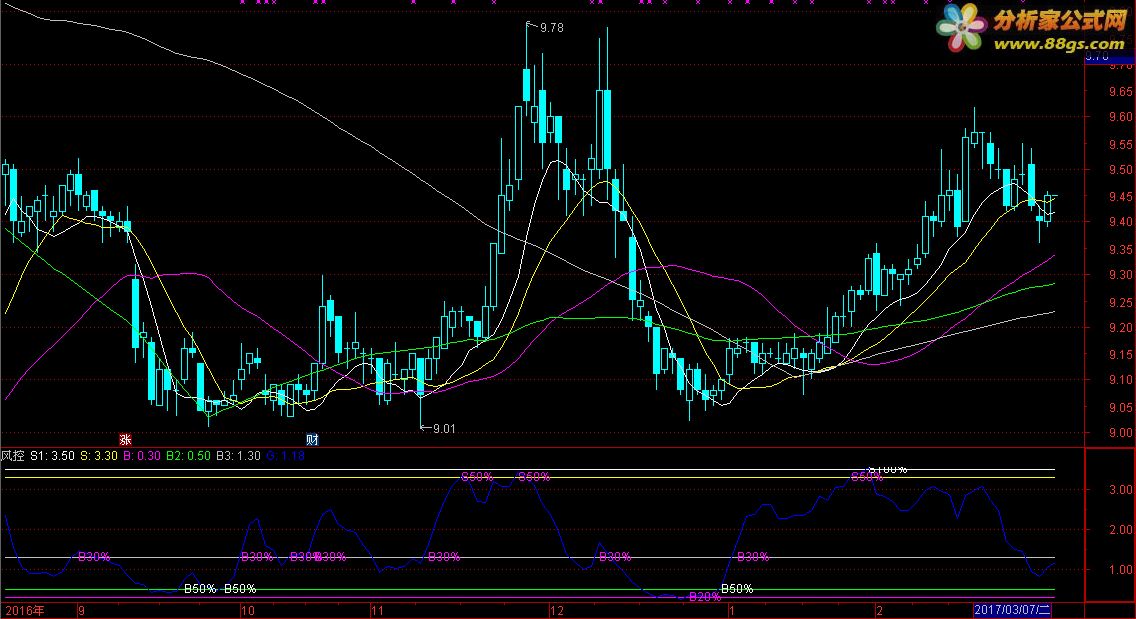Click 9.20 on the price axis
Image resolution: width=1136 pixels, height=619 pixels.
point(1121,328)
